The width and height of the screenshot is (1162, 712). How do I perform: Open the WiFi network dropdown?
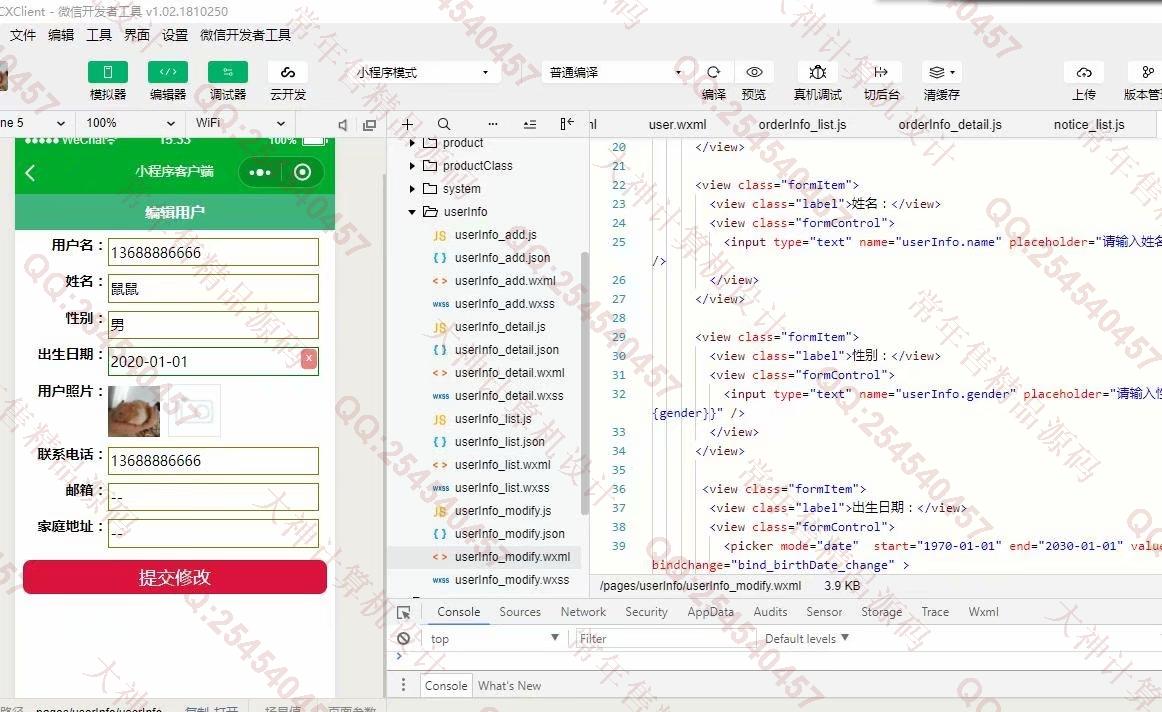coord(240,123)
